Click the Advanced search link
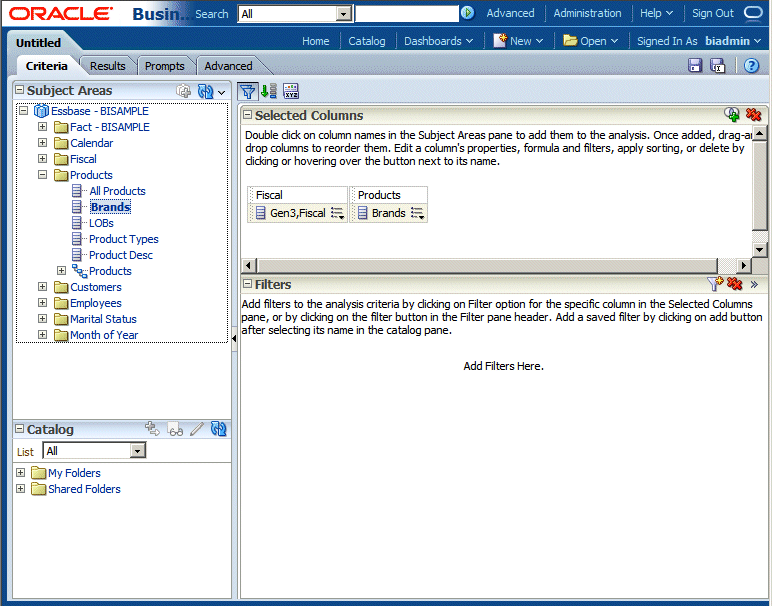 click(x=510, y=13)
